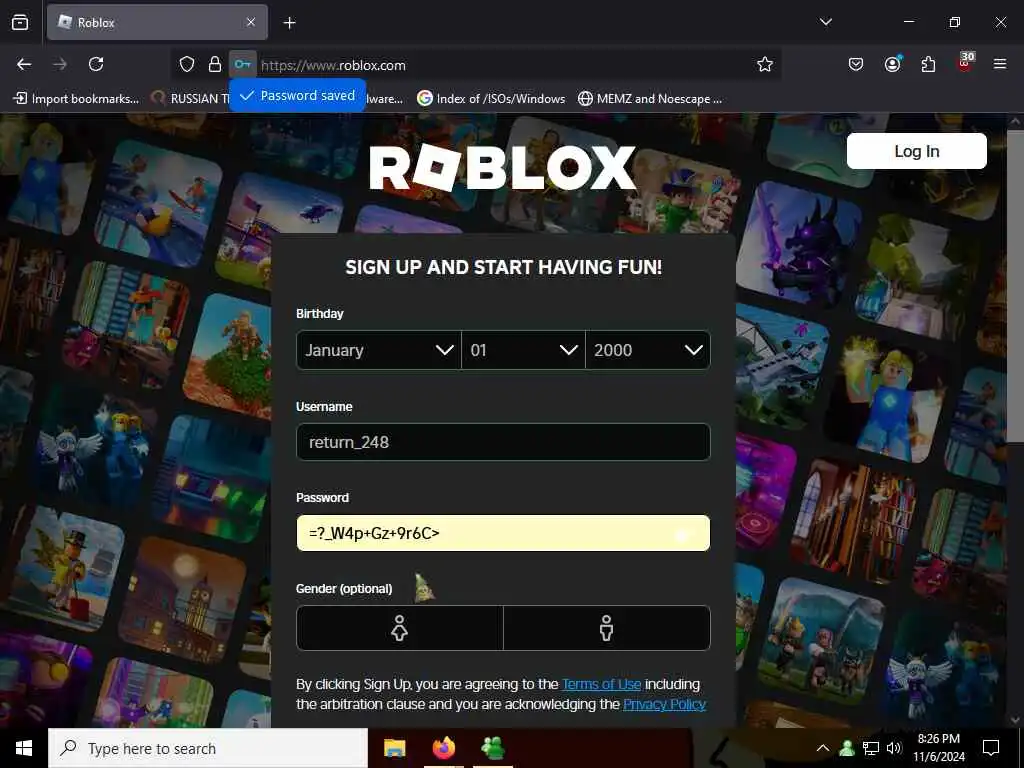Open the birthday year dropdown 2000
Viewport: 1024px width, 768px height.
click(x=648, y=350)
